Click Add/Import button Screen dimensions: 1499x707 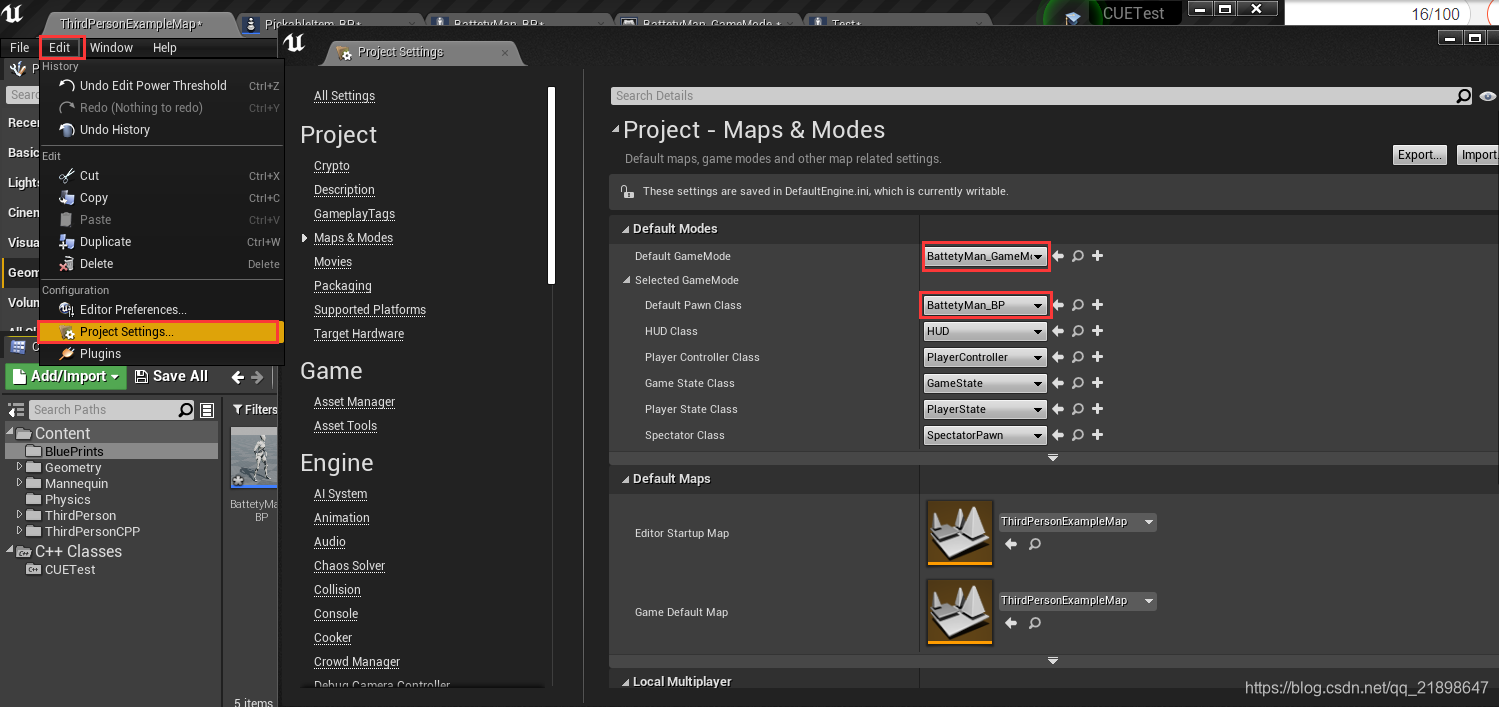coord(66,377)
